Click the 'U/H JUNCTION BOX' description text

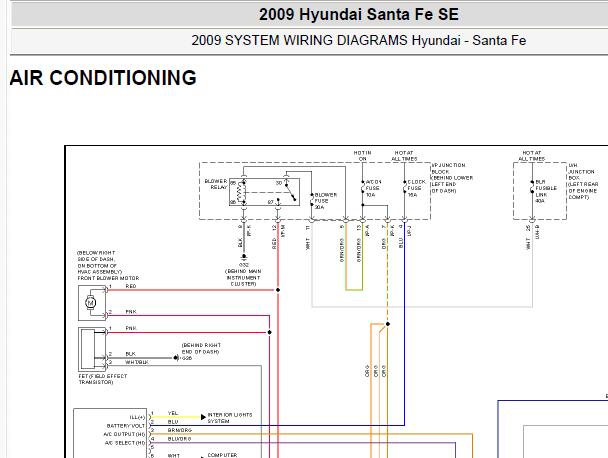(583, 181)
